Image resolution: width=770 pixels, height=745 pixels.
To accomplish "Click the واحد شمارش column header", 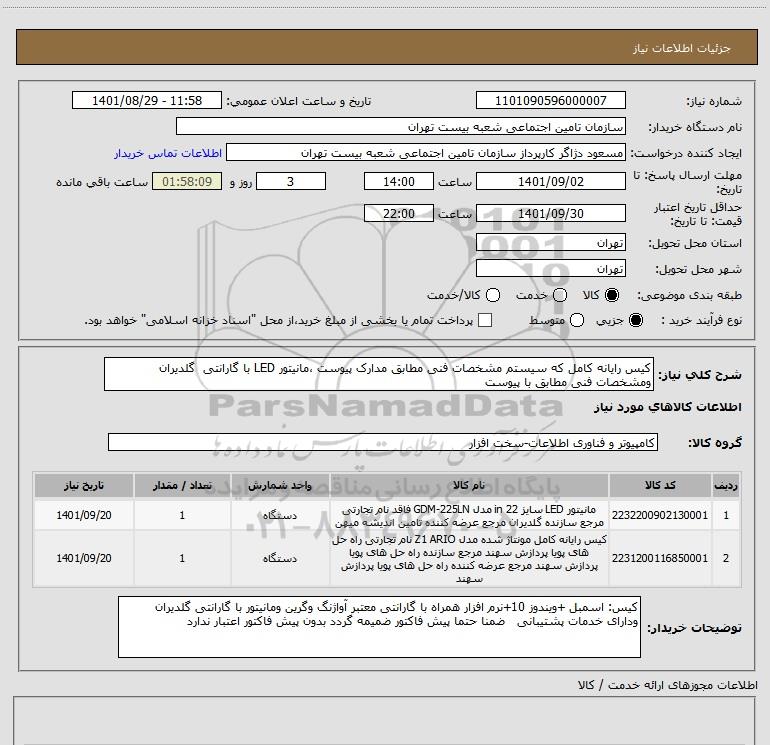I will coord(280,485).
